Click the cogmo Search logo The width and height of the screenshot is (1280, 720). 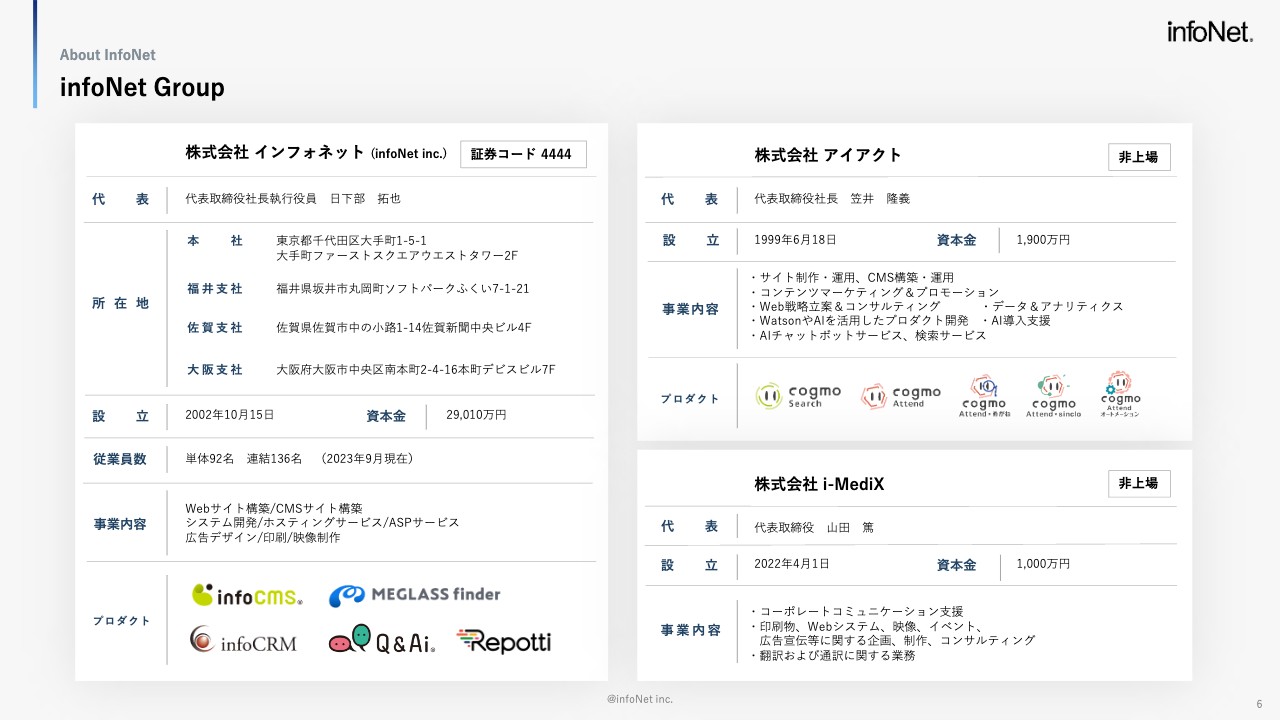click(x=798, y=396)
